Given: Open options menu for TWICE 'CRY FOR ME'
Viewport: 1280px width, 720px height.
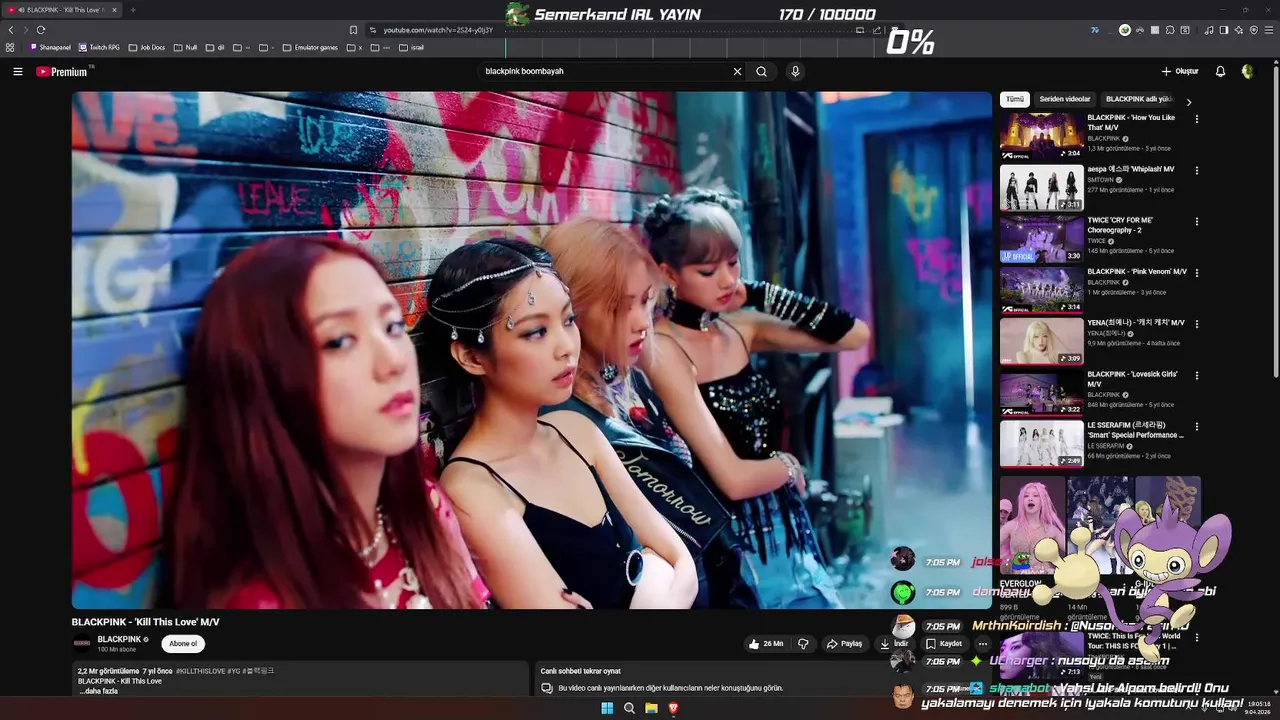Looking at the screenshot, I should 1196,222.
